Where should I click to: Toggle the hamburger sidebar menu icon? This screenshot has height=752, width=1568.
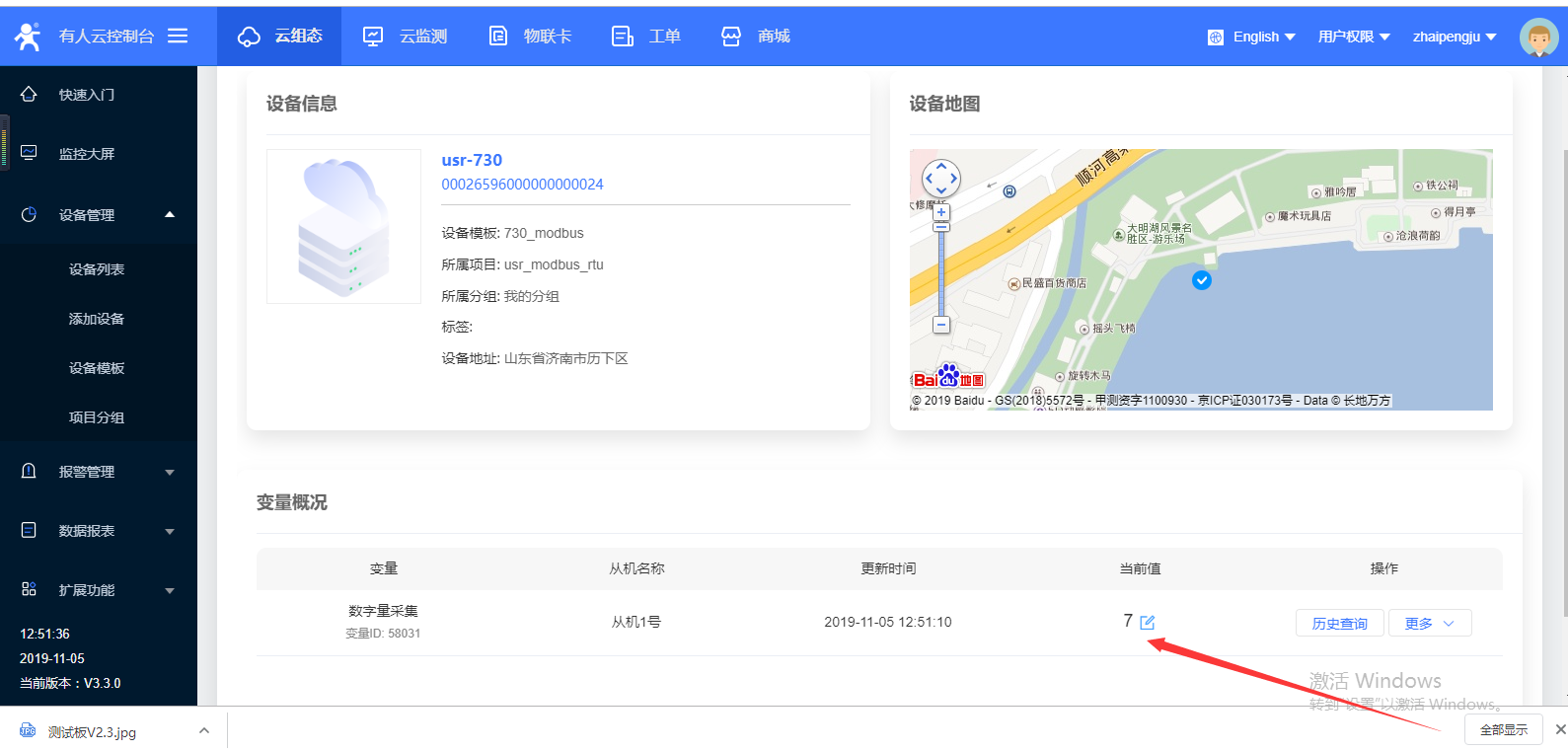click(178, 36)
